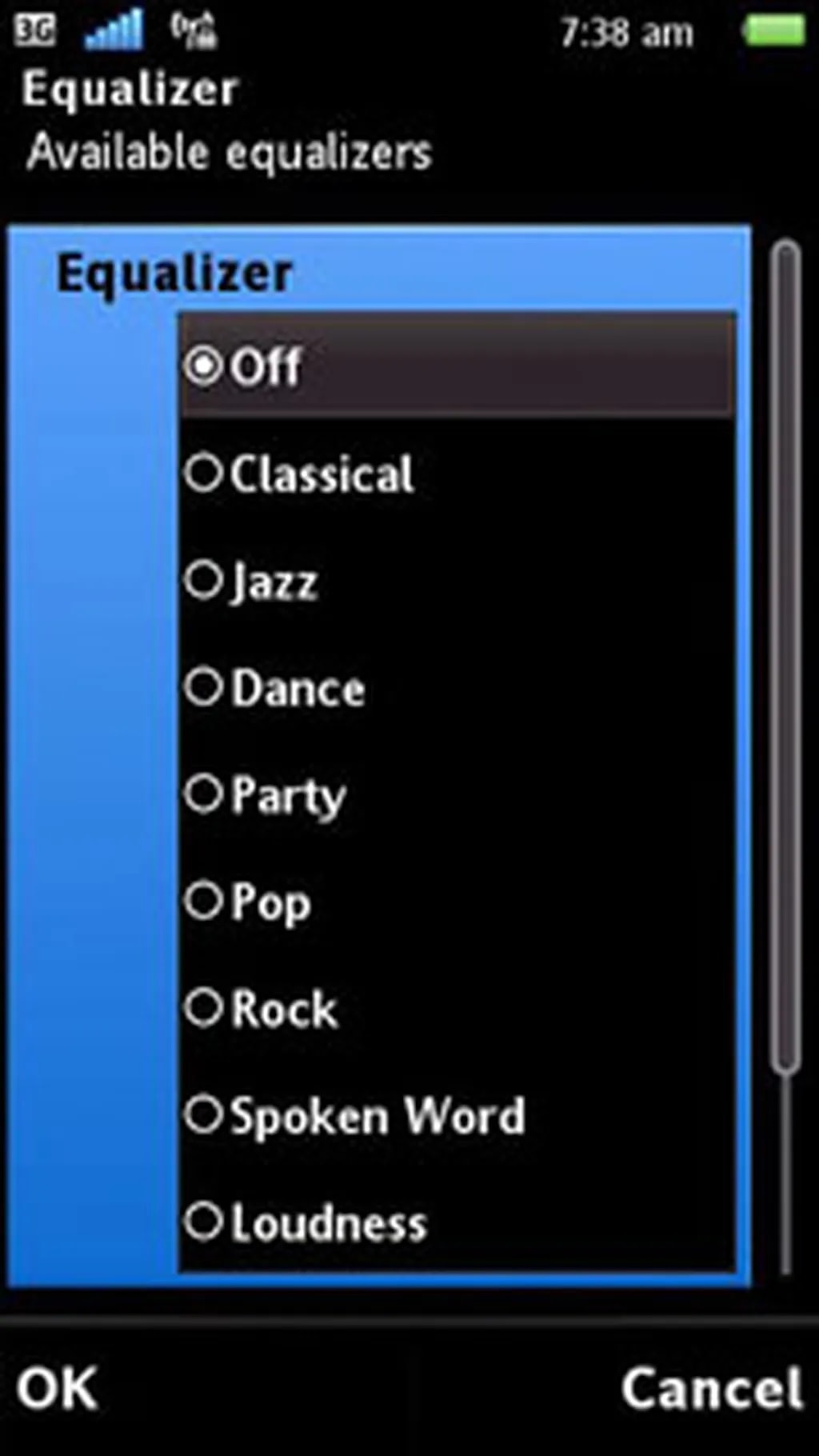This screenshot has width=819, height=1456.
Task: Tap the 3G network indicator icon
Action: tap(35, 31)
